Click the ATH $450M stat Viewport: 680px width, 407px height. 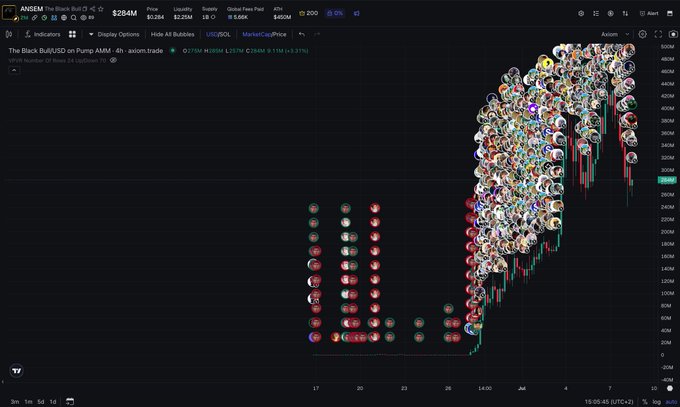pyautogui.click(x=282, y=13)
